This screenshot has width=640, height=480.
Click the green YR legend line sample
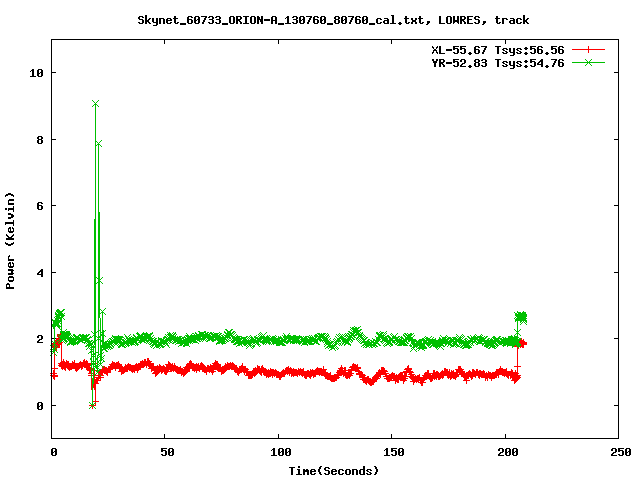pyautogui.click(x=588, y=62)
